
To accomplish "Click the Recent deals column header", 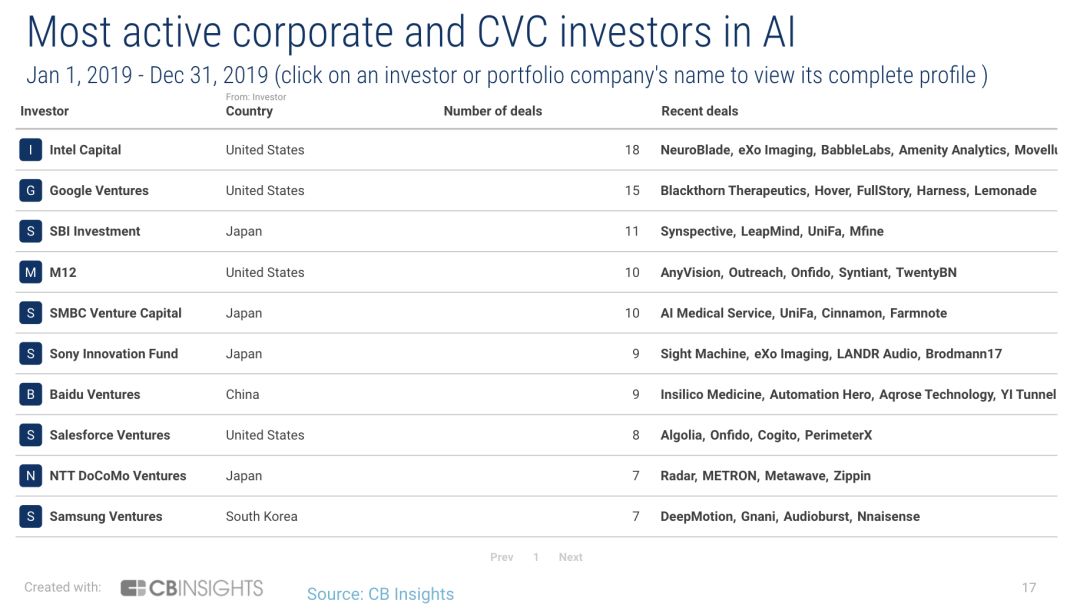I will 699,111.
